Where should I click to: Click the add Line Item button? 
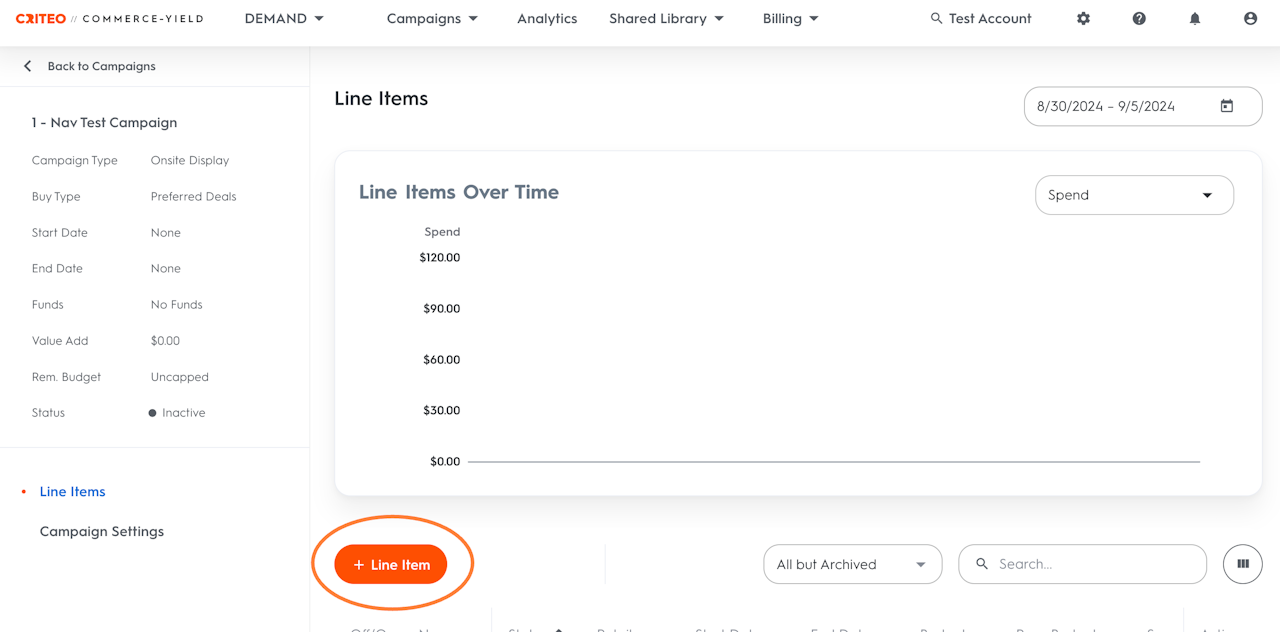pos(391,564)
